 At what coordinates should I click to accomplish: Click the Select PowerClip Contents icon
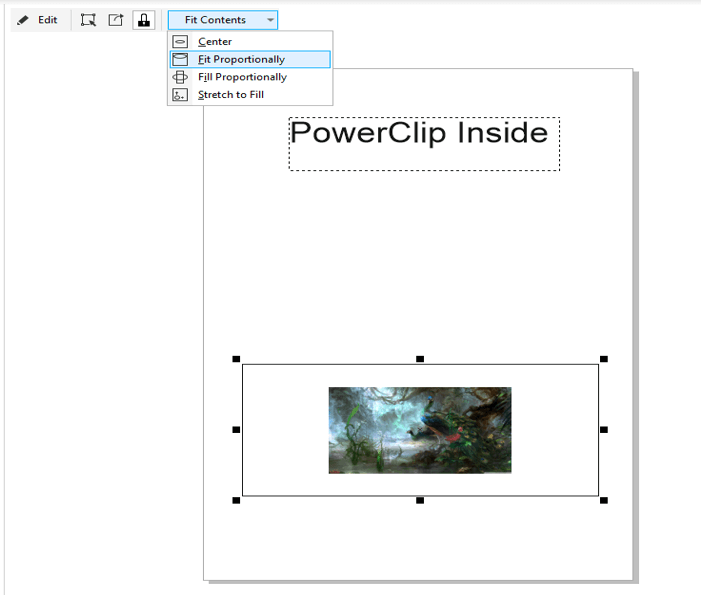(x=88, y=20)
